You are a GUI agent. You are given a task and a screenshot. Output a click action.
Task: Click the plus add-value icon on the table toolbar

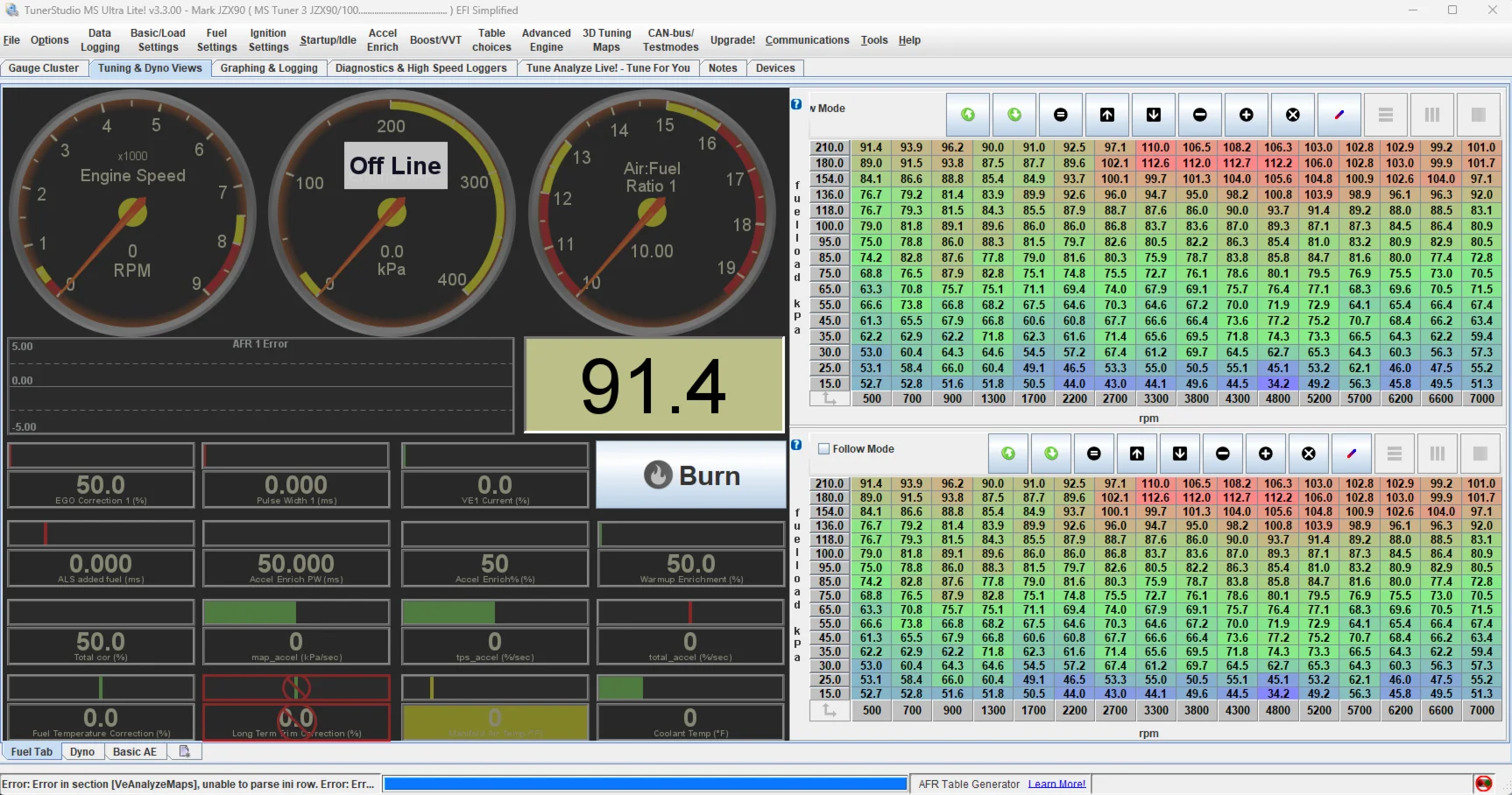[1247, 114]
